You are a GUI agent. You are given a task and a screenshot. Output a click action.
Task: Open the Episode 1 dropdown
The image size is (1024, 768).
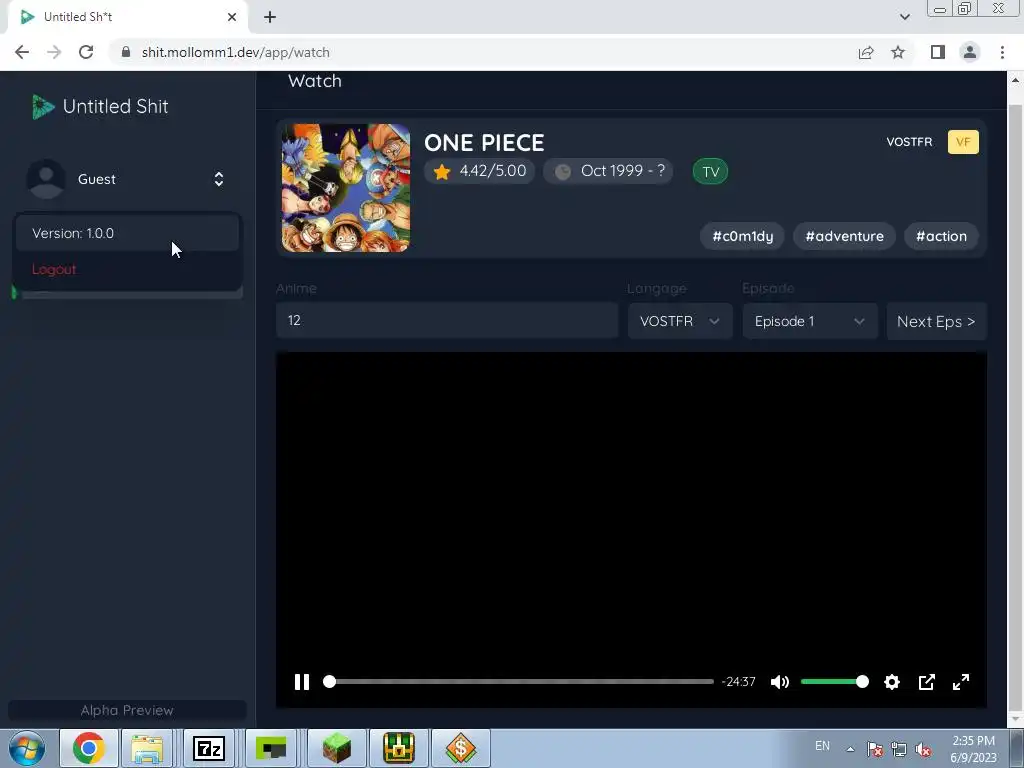click(810, 321)
